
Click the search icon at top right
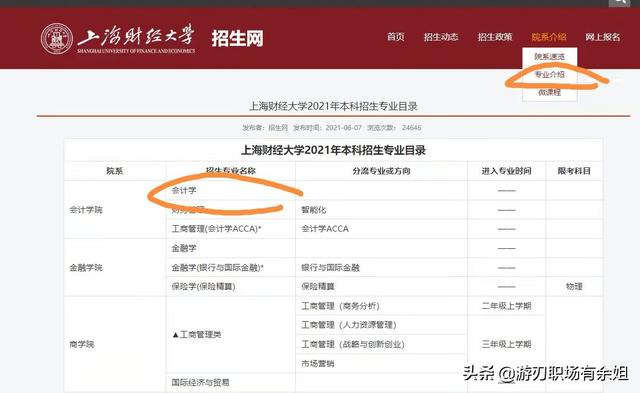click(x=619, y=2)
